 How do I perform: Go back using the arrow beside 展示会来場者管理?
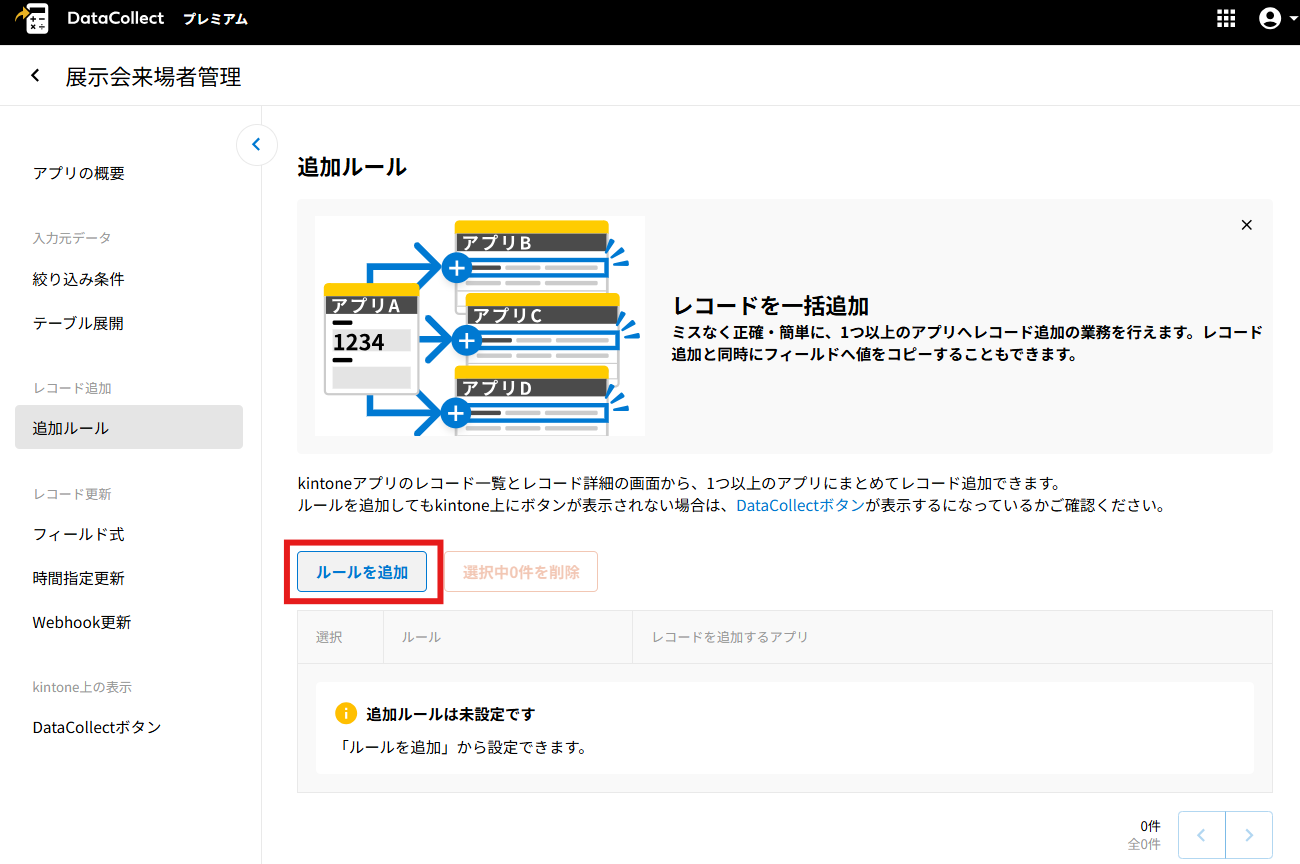click(36, 76)
